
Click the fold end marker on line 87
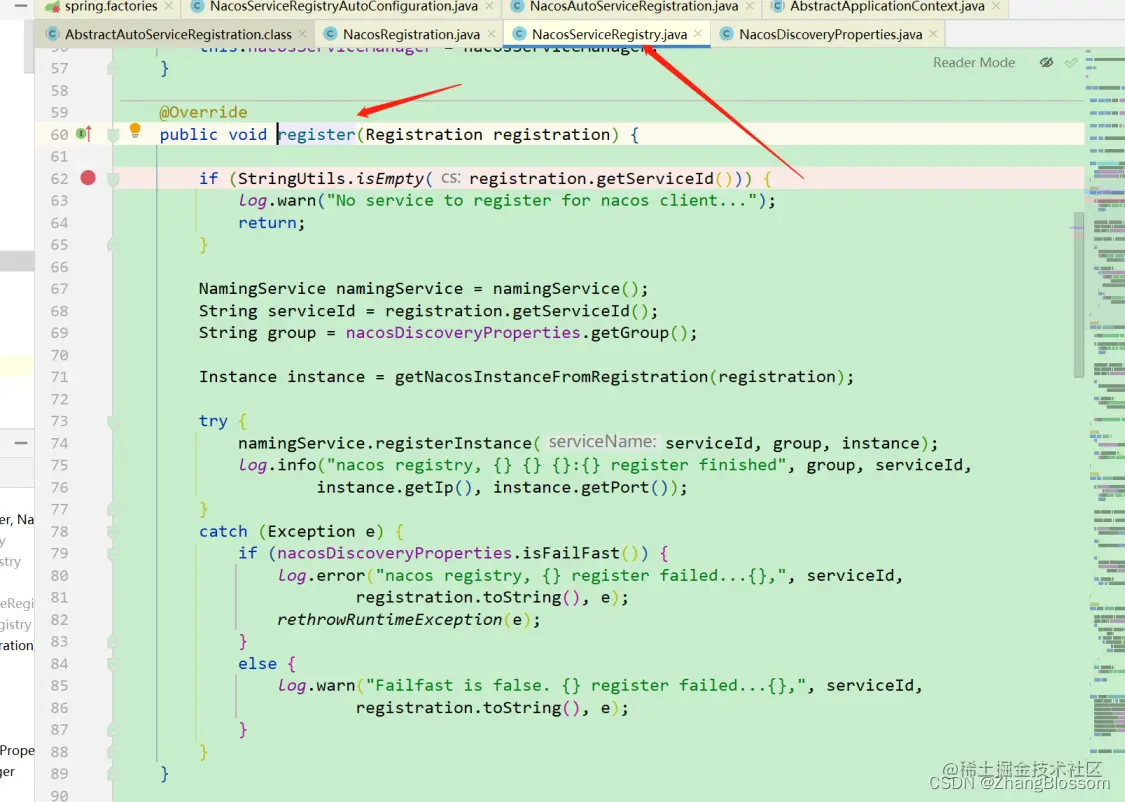point(113,730)
